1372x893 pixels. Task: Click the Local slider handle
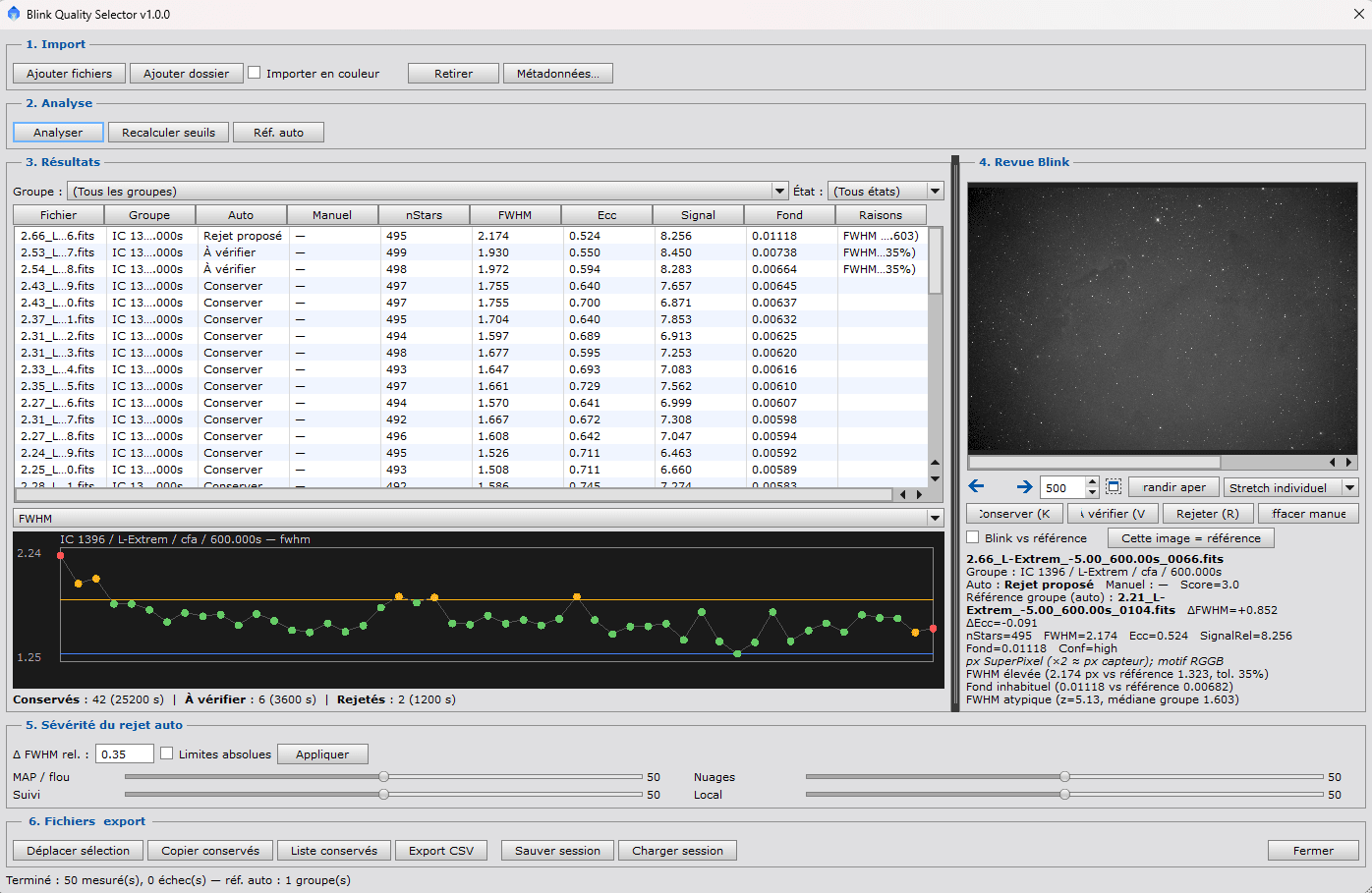point(1064,795)
